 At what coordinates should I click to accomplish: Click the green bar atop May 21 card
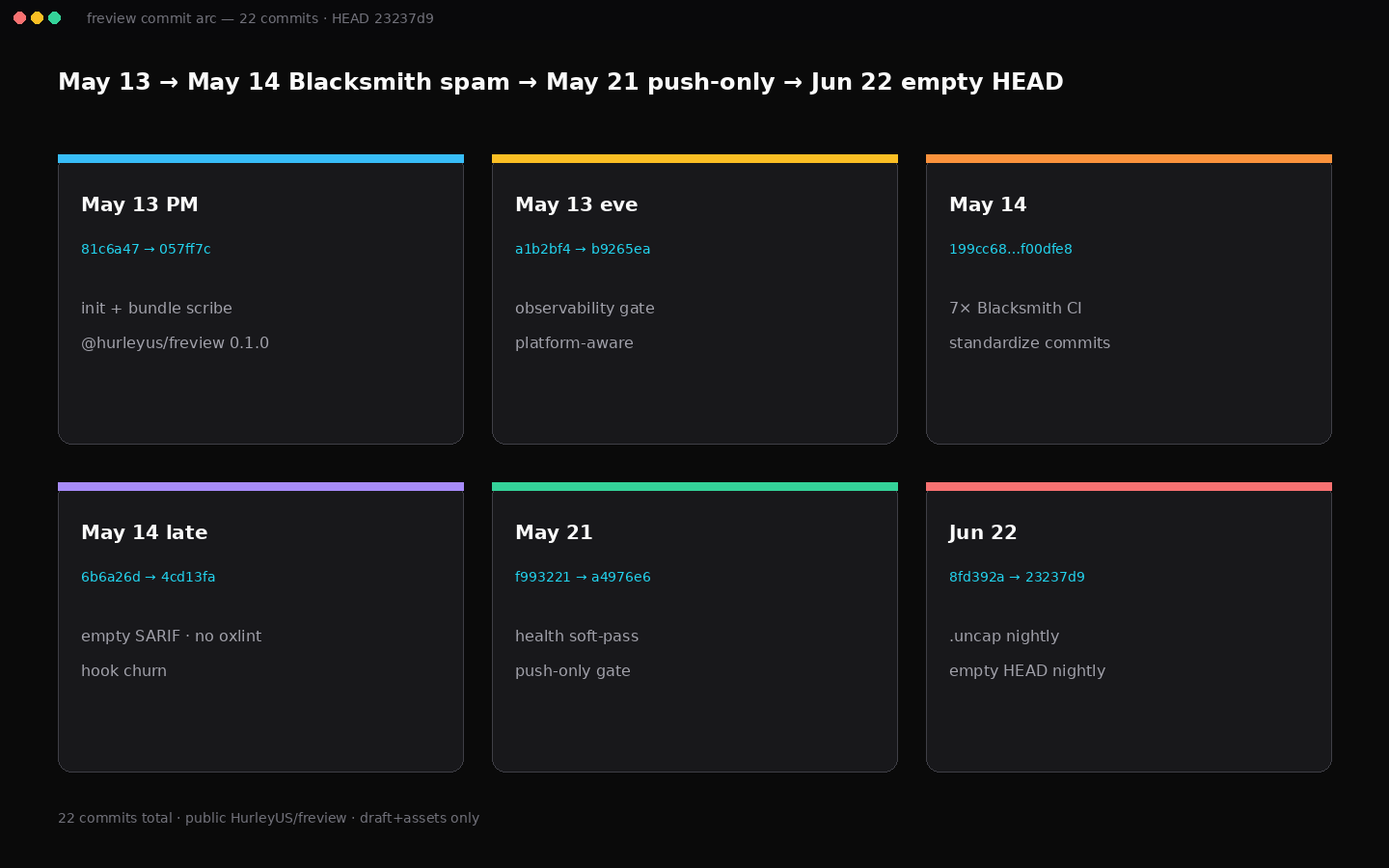(694, 486)
